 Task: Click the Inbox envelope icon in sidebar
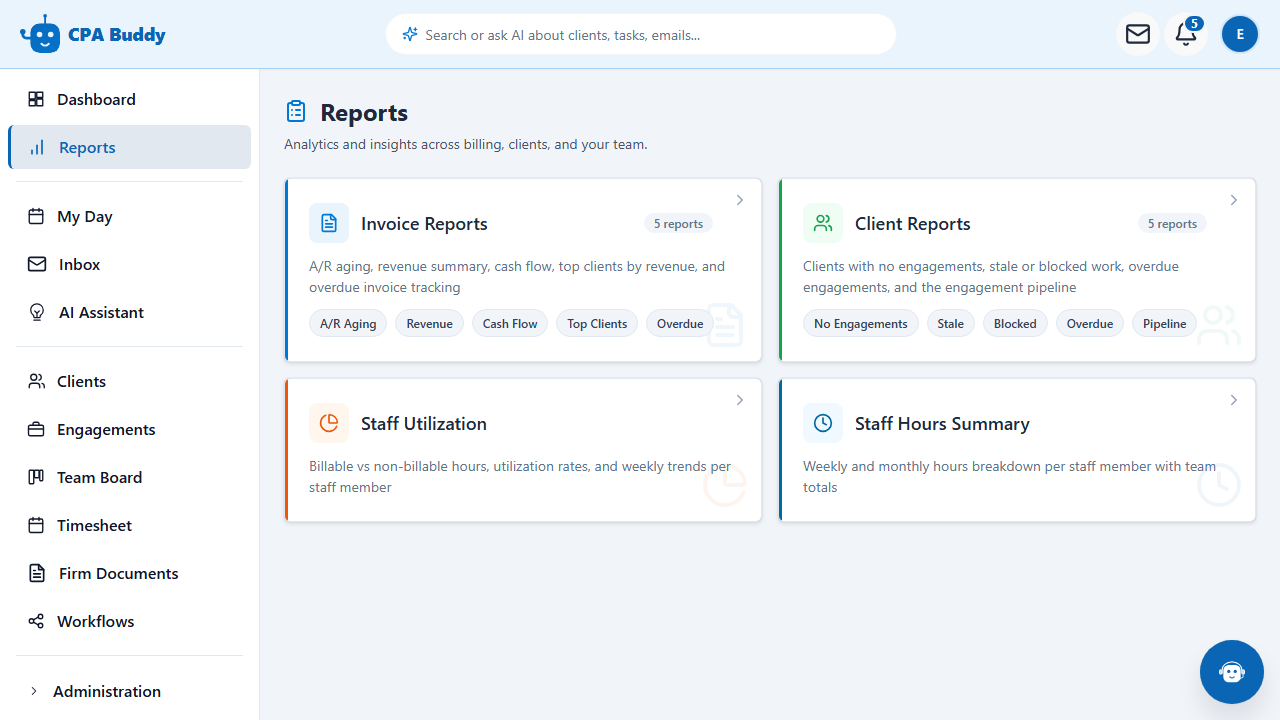pyautogui.click(x=37, y=264)
